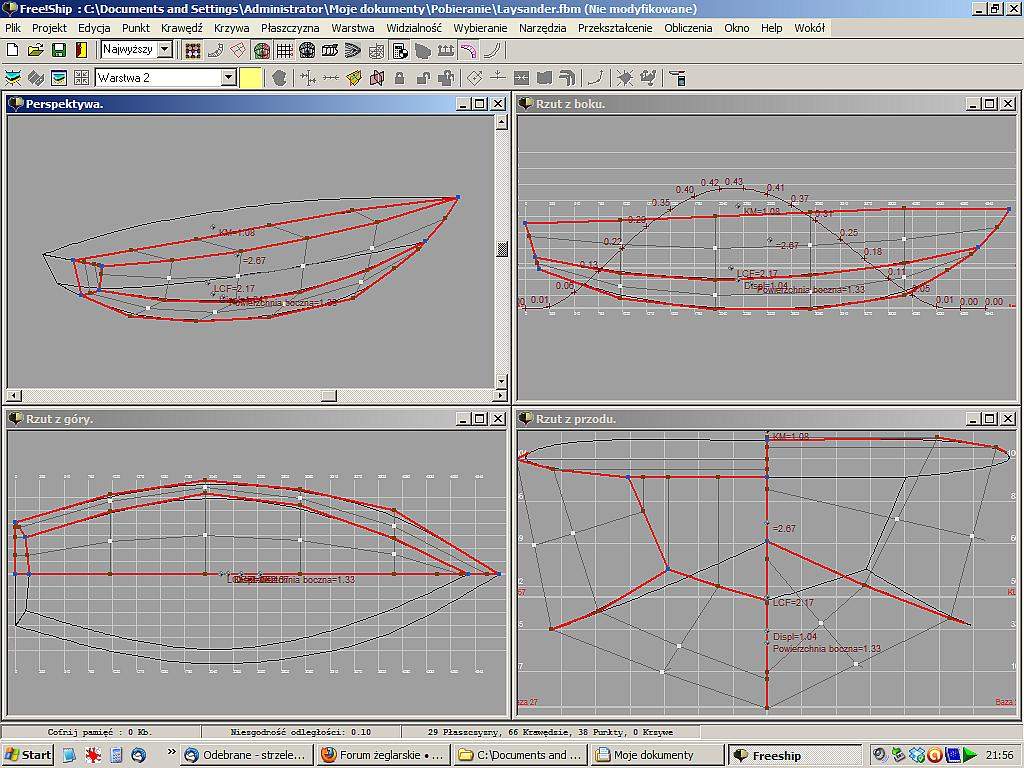Image resolution: width=1024 pixels, height=768 pixels.
Task: Open the Widzialność menu
Action: [x=414, y=28]
